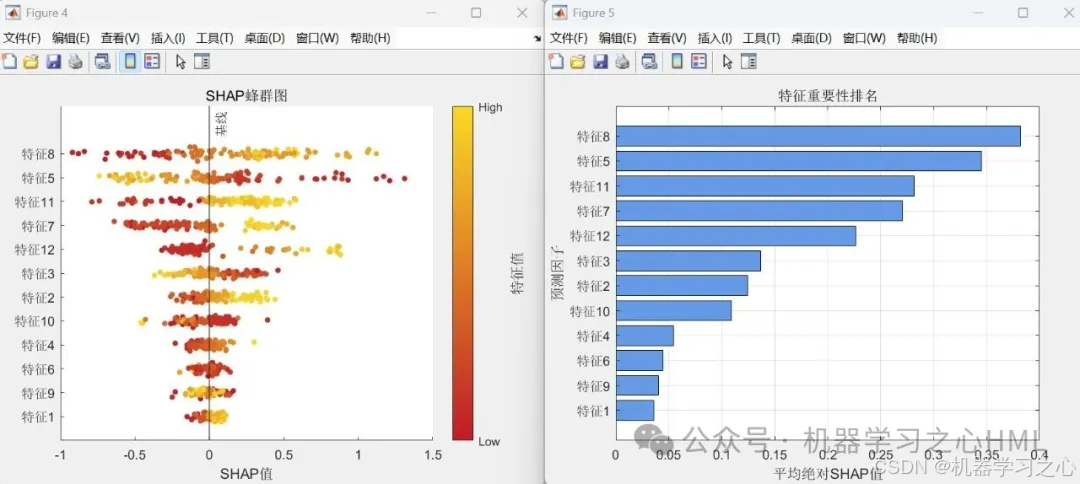The image size is (1080, 484).
Task: Toggle Insert Legend button in Figure 4
Action: coord(152,62)
